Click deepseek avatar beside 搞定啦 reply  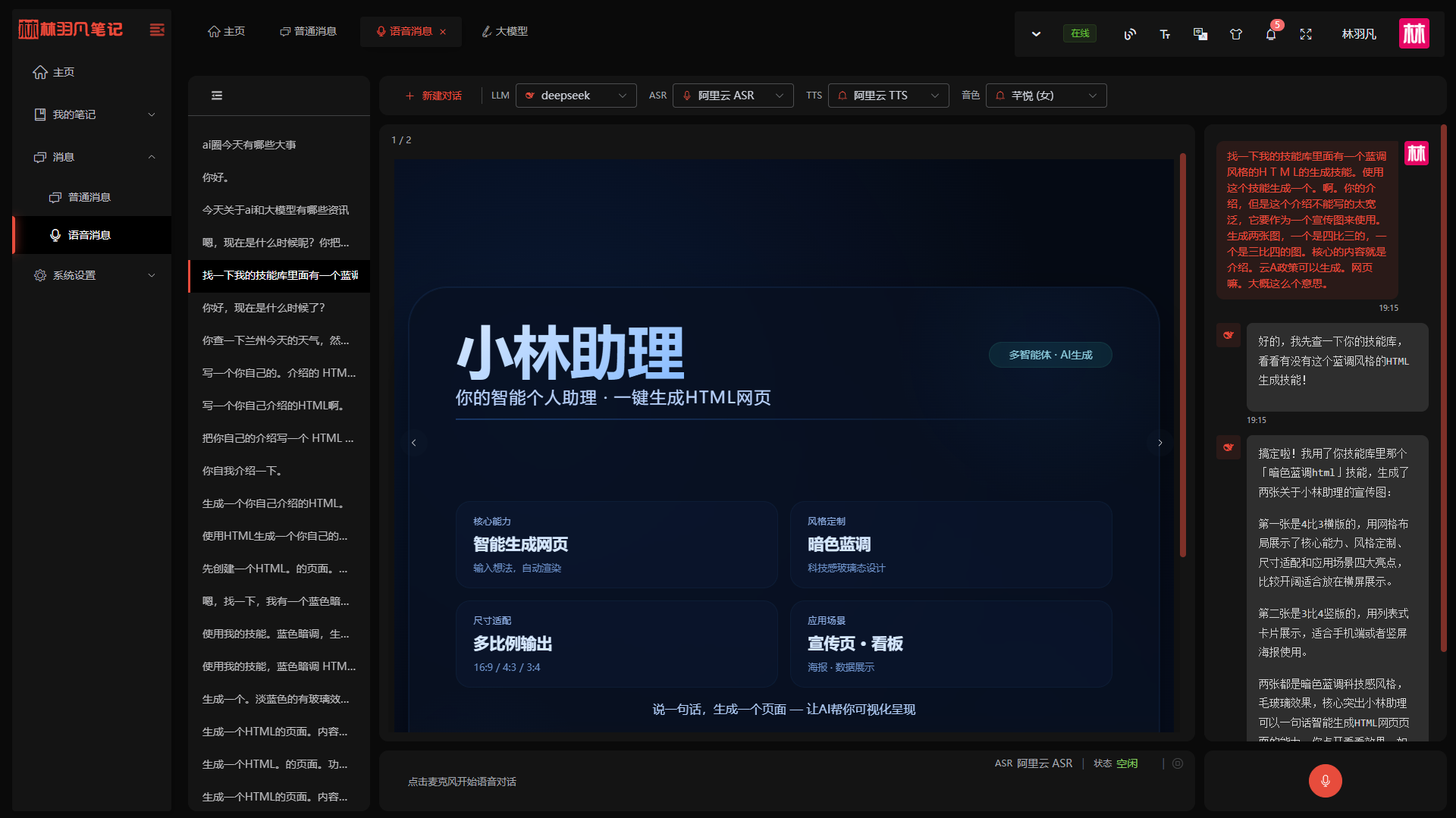click(x=1228, y=447)
